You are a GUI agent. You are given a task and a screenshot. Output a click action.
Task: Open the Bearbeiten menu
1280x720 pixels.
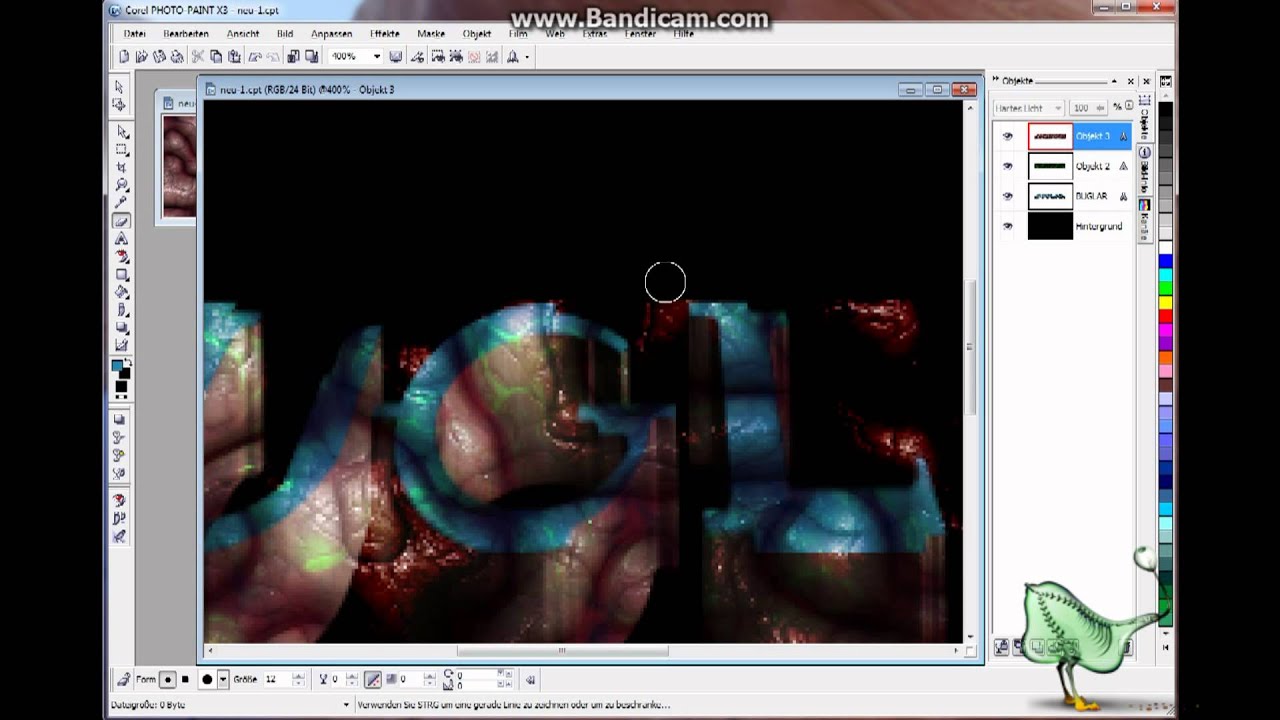coord(186,33)
